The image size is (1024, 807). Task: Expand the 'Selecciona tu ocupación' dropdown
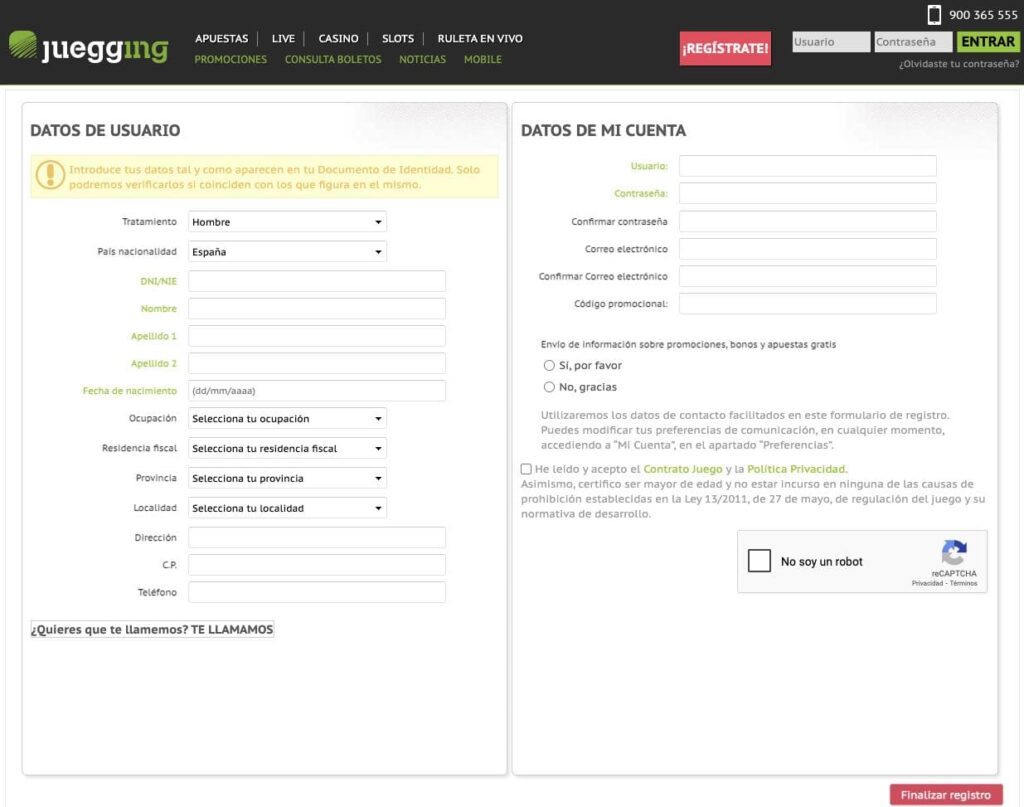tap(286, 418)
